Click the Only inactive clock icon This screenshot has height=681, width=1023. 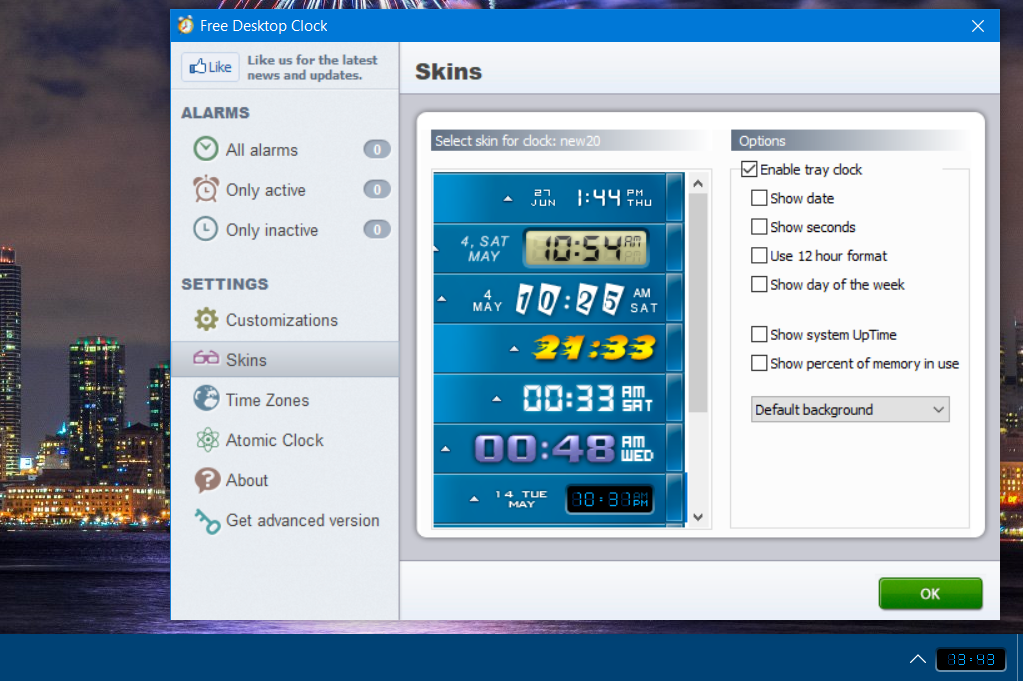click(208, 229)
